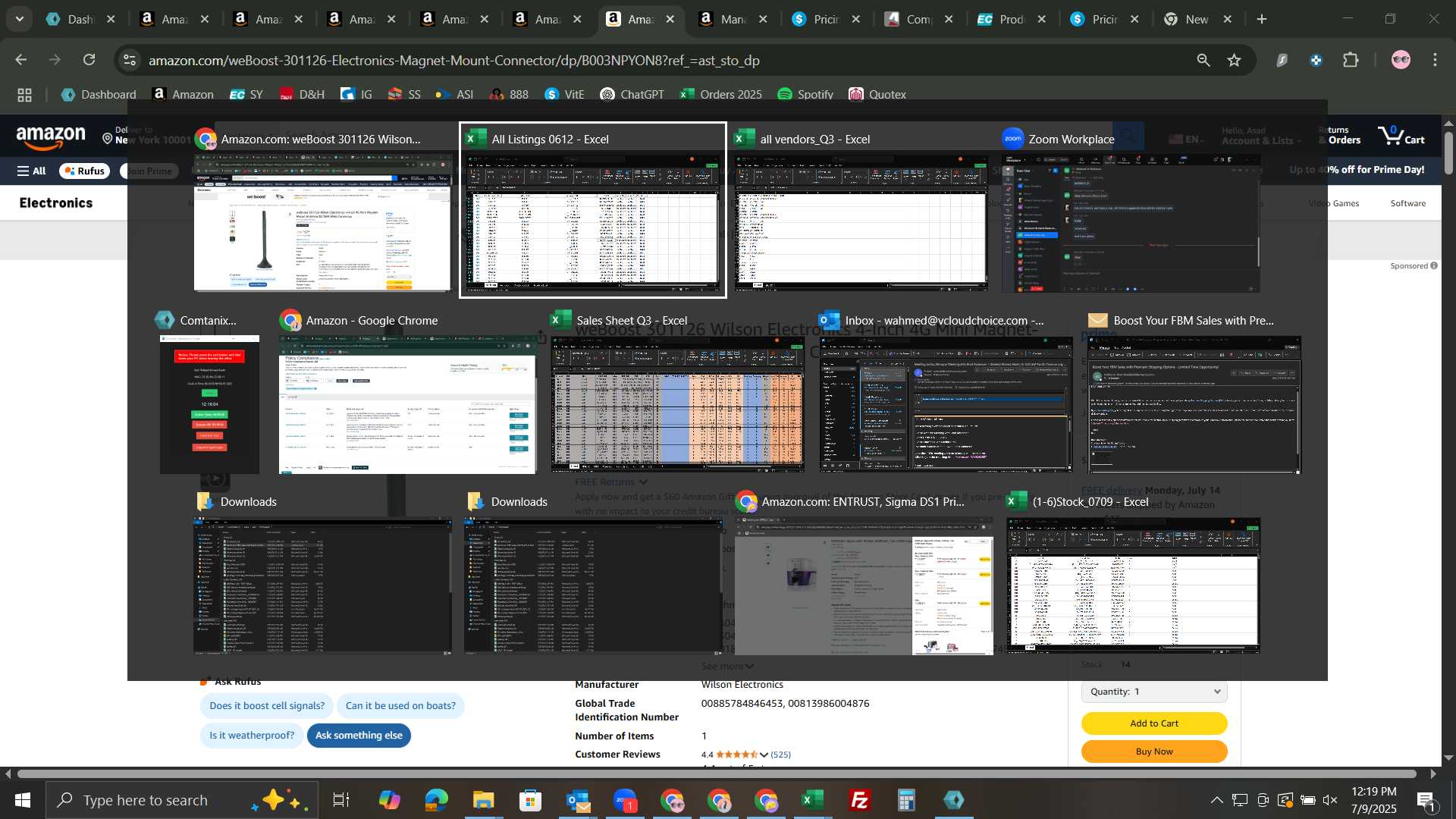Open the 525 customer reviews link
Screen dimensions: 1456x819
coord(780,755)
